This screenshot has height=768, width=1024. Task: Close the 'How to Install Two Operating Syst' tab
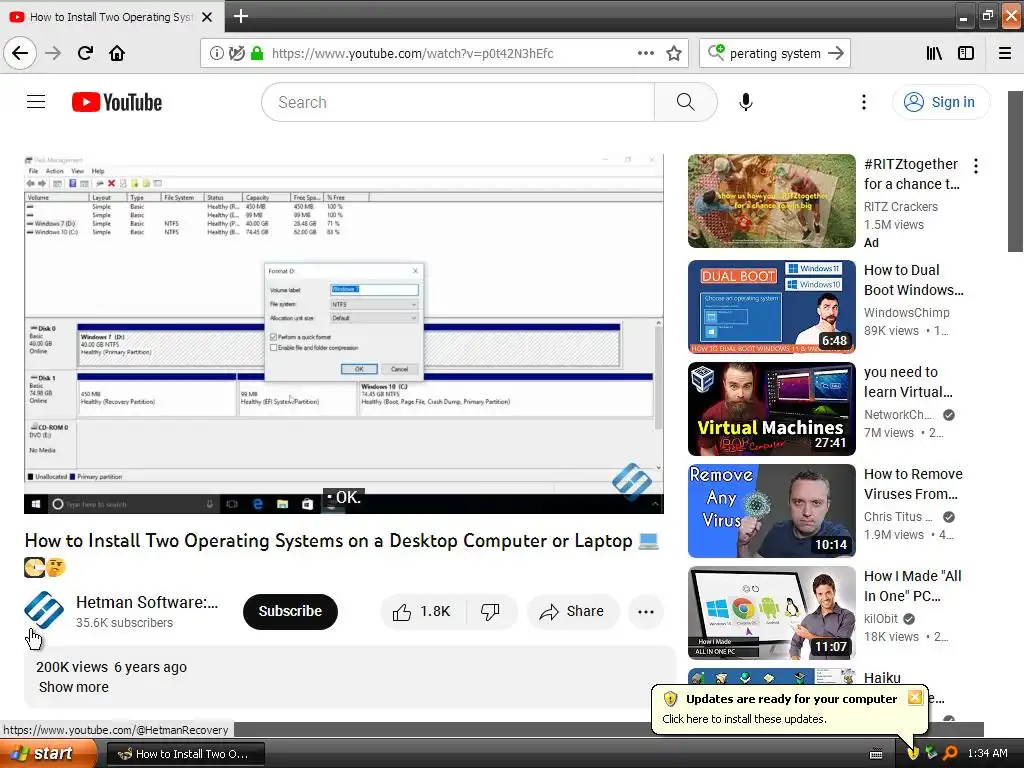pyautogui.click(x=207, y=17)
